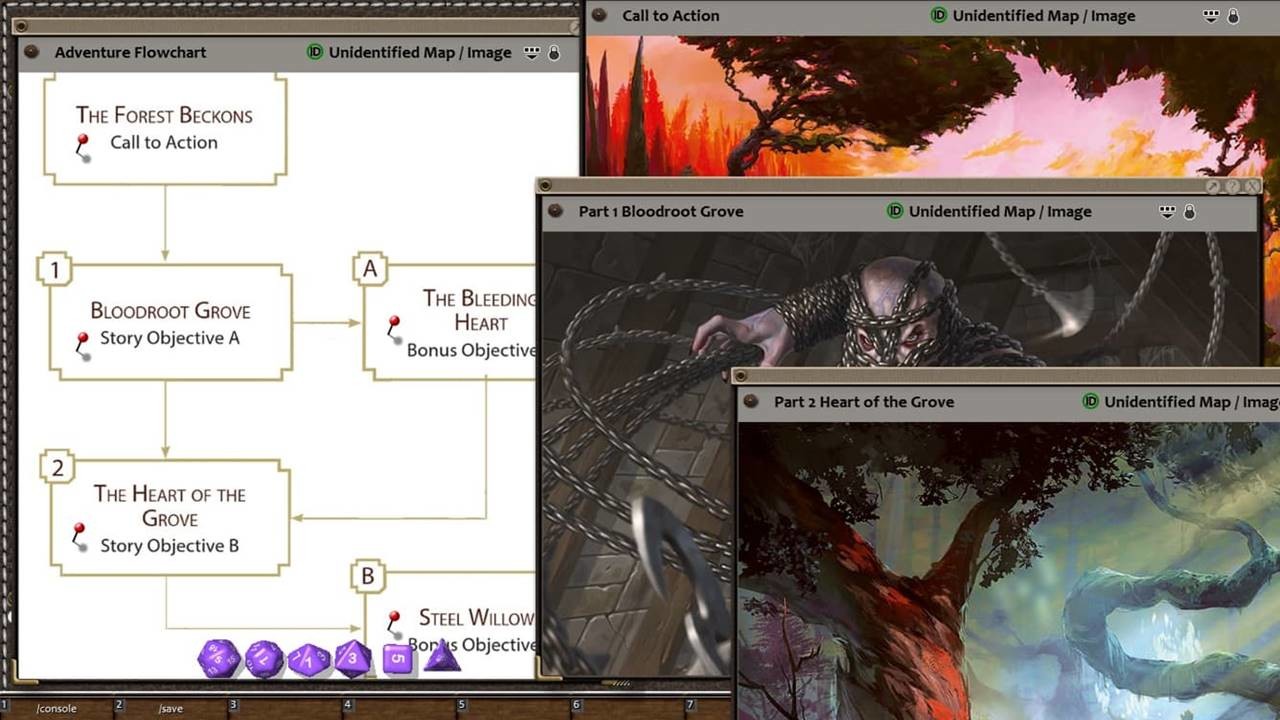This screenshot has width=1280, height=720.
Task: Roll the purple d6 die
Action: [x=398, y=660]
